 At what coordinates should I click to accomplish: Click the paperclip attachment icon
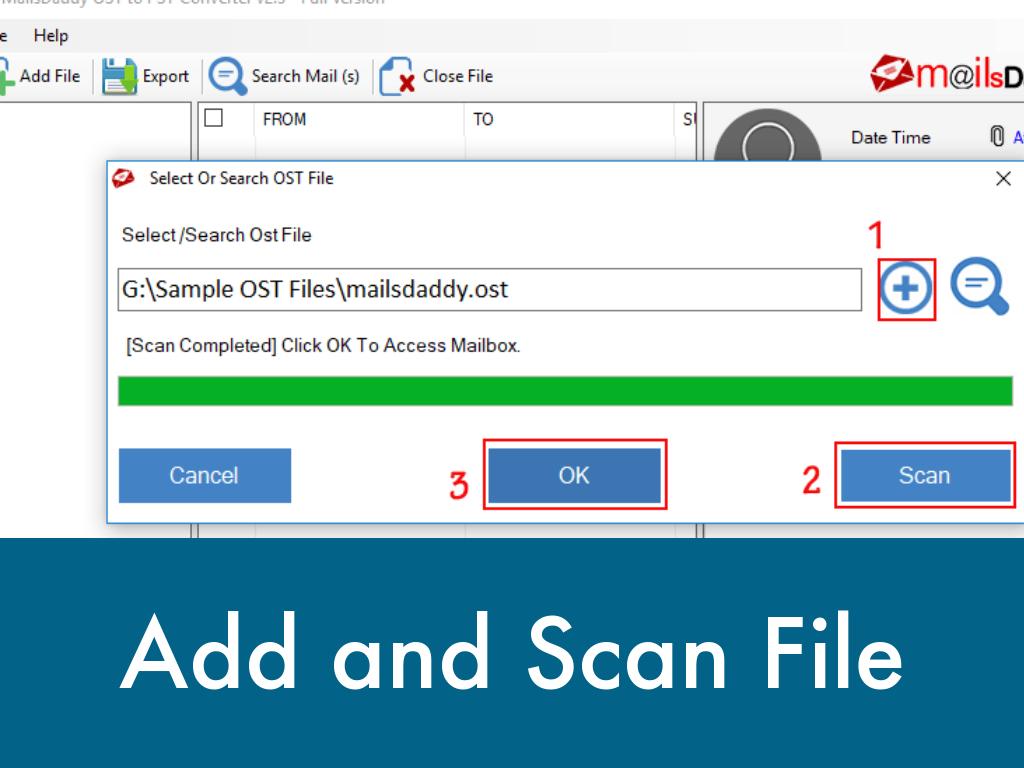point(996,137)
